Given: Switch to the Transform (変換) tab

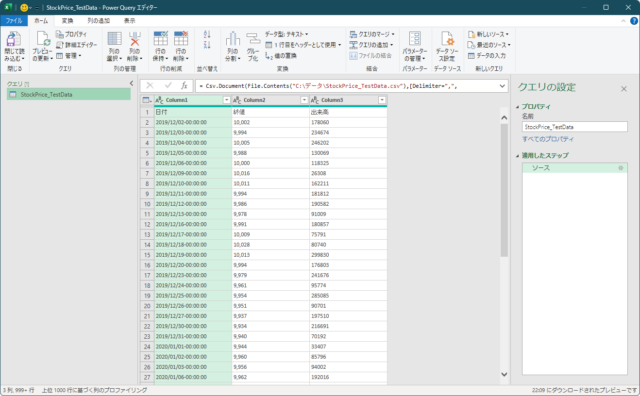Looking at the screenshot, I should tap(67, 21).
